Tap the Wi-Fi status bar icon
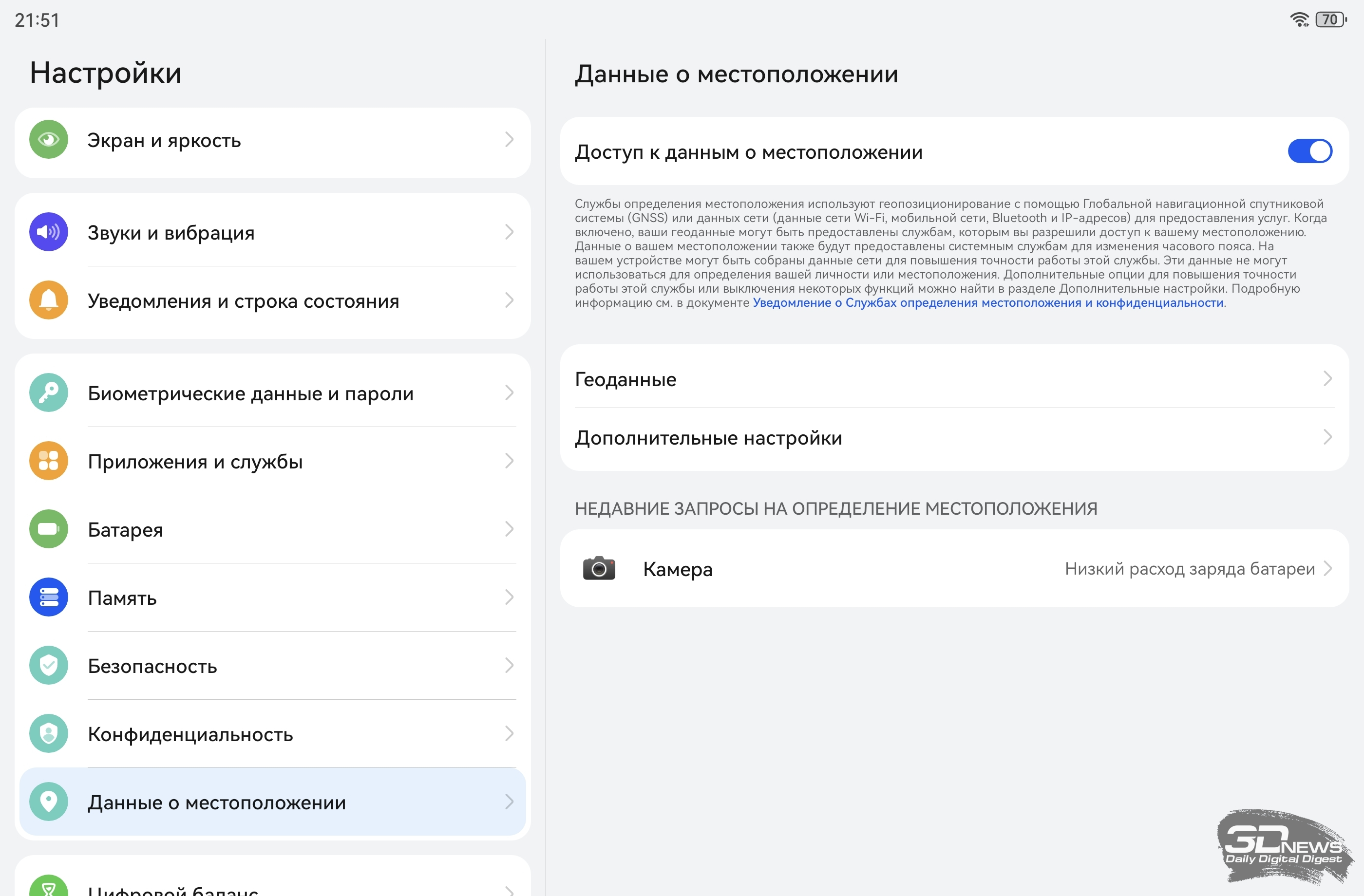The height and width of the screenshot is (896, 1364). click(x=1299, y=19)
